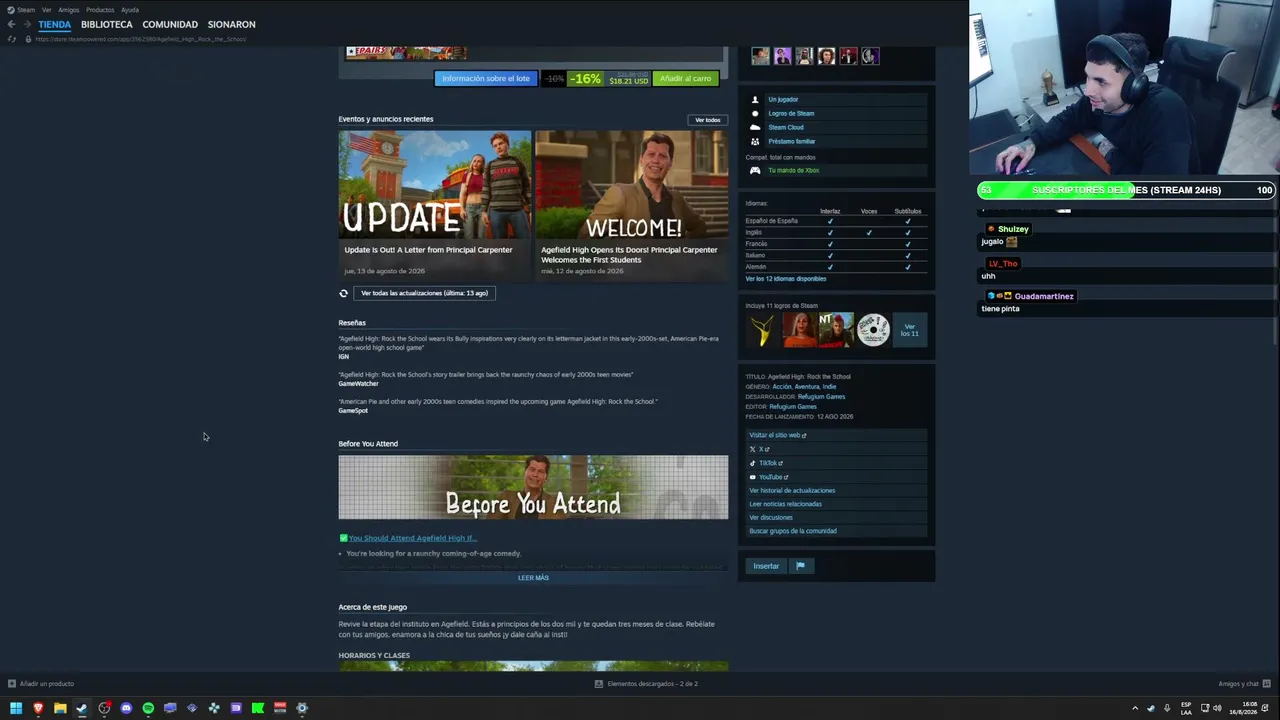This screenshot has height=720, width=1280.
Task: Open the Ver menu
Action: click(x=47, y=10)
